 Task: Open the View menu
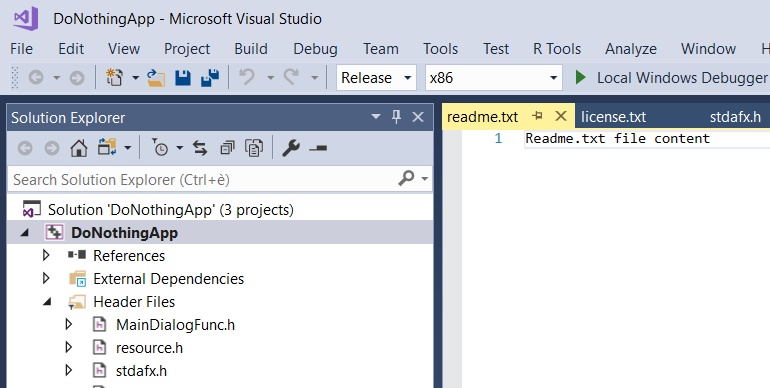[x=124, y=49]
